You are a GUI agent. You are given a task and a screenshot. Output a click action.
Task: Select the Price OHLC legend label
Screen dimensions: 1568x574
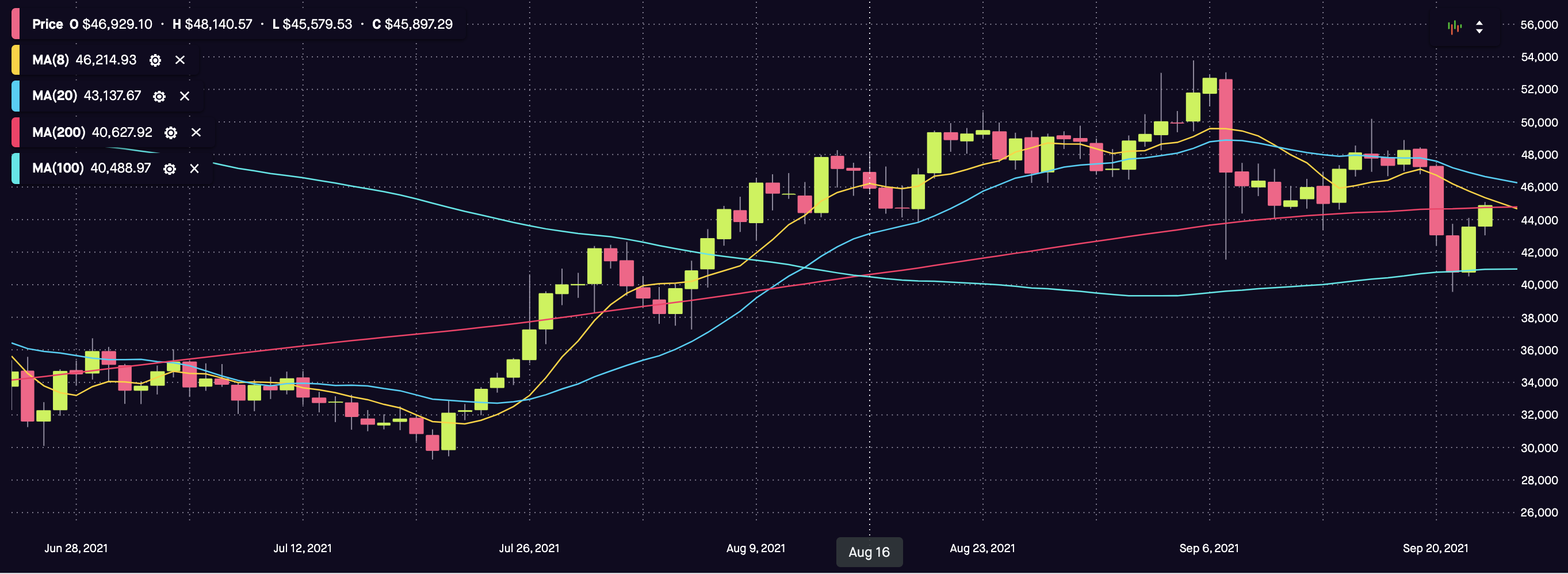(x=48, y=24)
